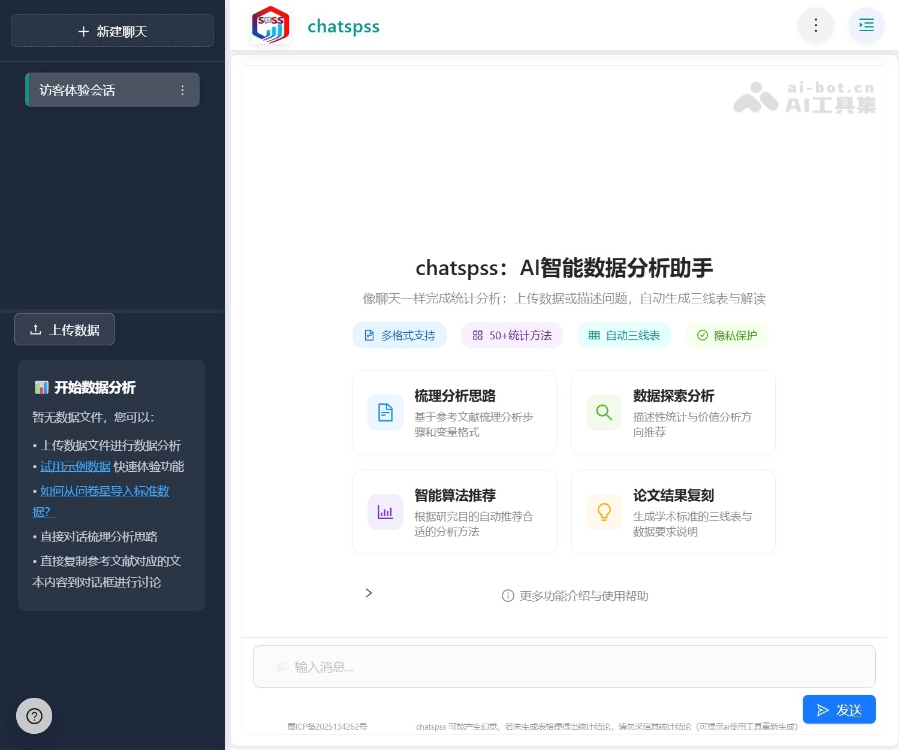The width and height of the screenshot is (900, 750).
Task: Select the 访客体验会话 conversation
Action: pos(112,90)
